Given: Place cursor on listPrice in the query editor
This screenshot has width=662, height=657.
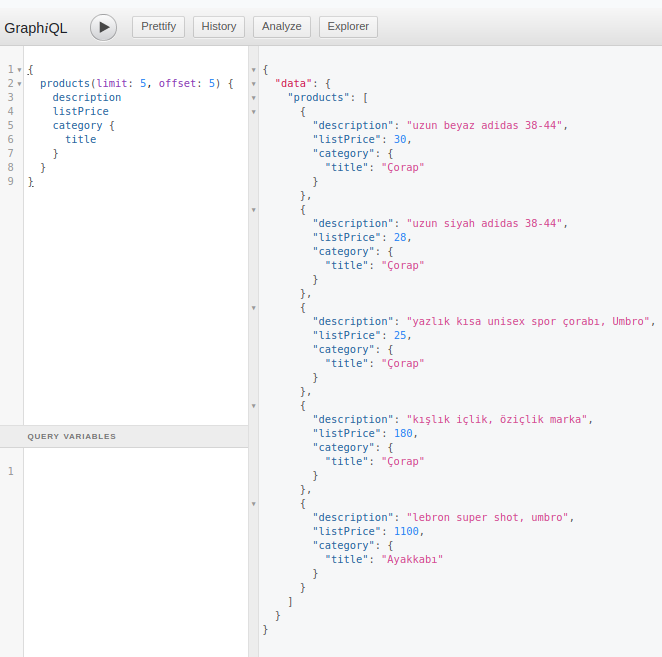Looking at the screenshot, I should pyautogui.click(x=81, y=112).
